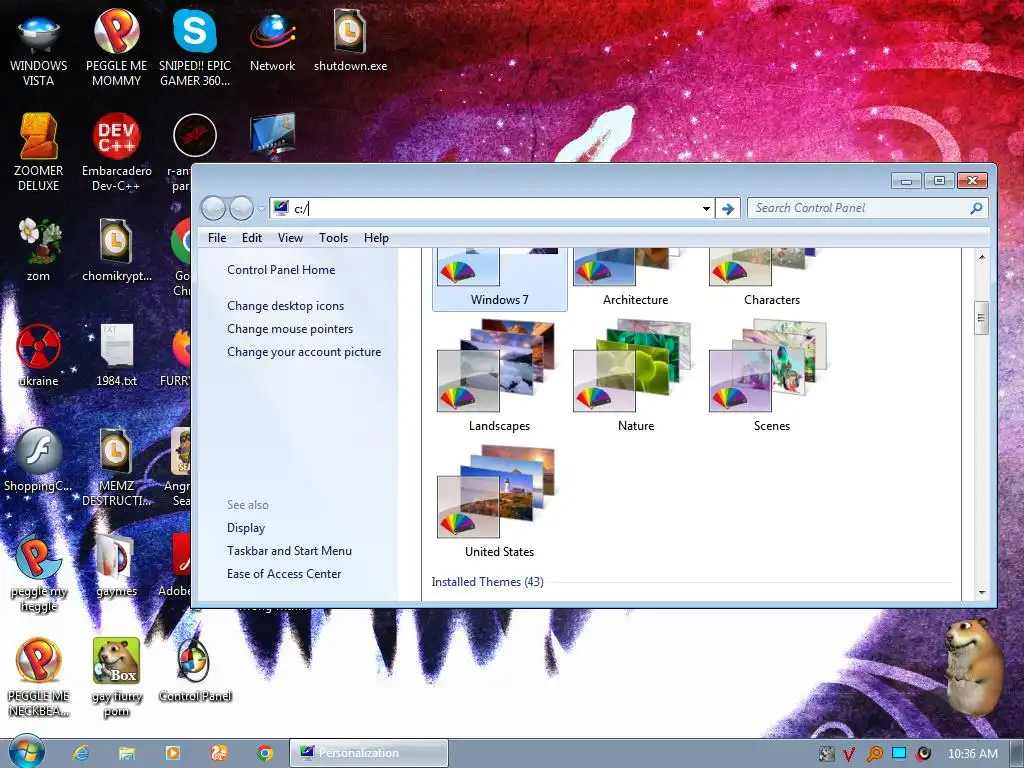The image size is (1024, 768).
Task: Select the Windows 7 theme
Action: (500, 278)
